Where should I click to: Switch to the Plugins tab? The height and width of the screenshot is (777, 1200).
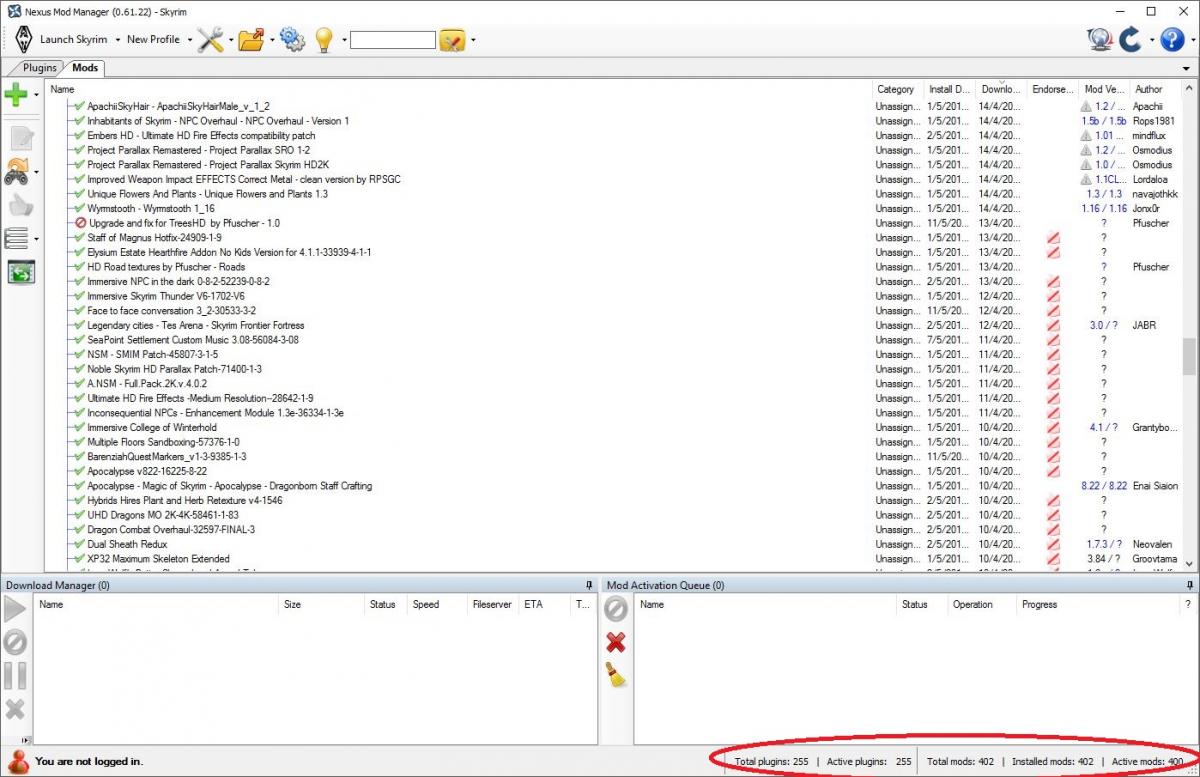(40, 68)
